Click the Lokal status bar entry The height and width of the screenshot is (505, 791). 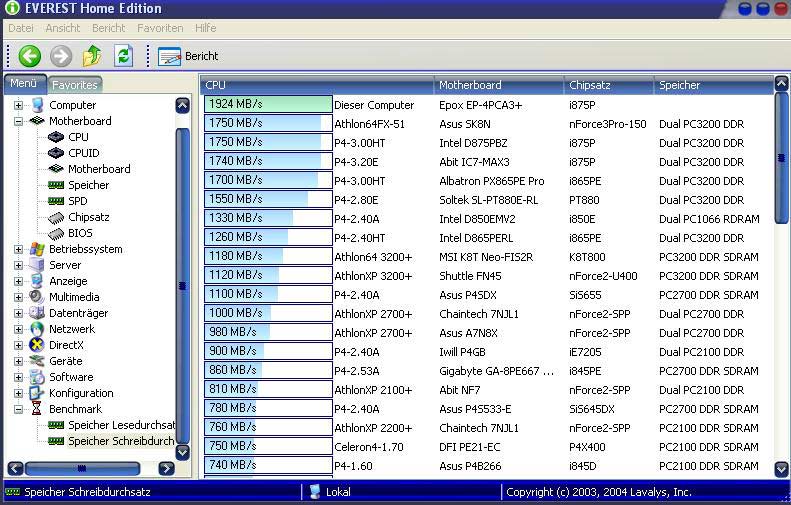tap(330, 492)
